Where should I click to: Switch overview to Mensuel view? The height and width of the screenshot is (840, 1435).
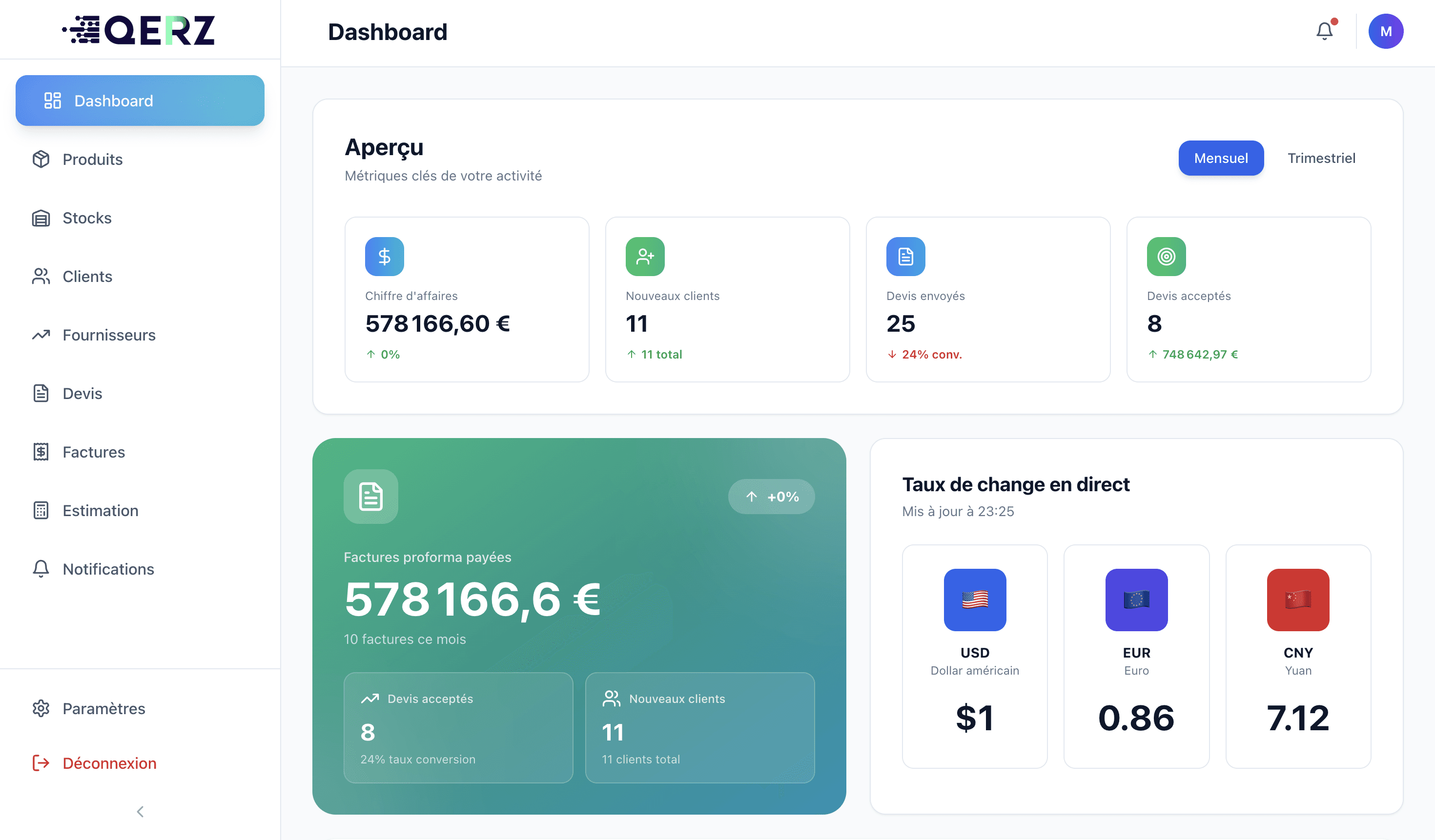(1221, 158)
